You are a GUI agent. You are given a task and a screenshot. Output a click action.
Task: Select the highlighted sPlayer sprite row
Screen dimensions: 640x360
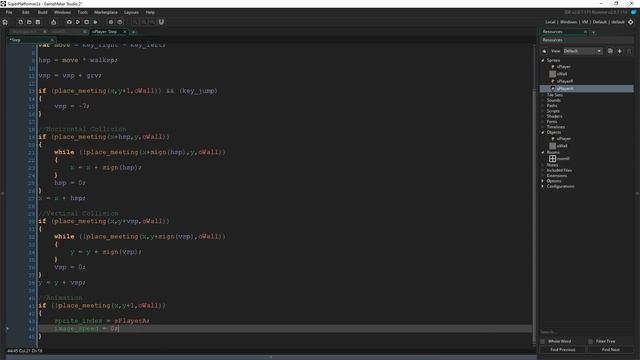point(587,89)
